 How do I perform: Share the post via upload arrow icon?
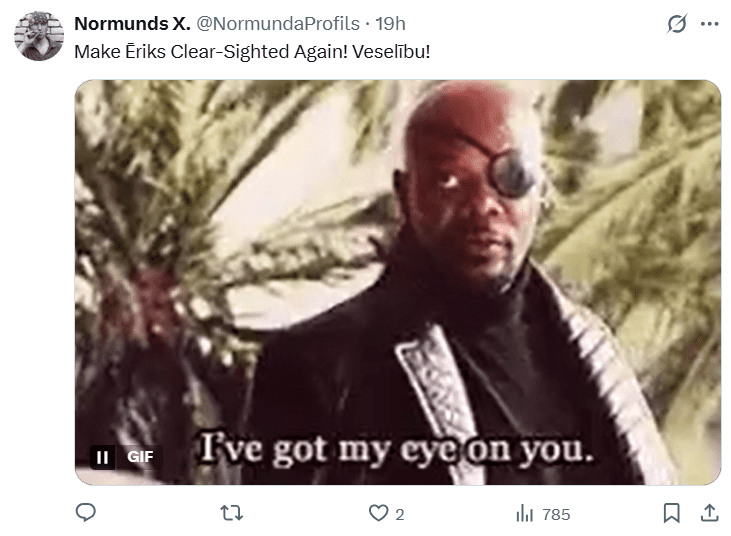[x=709, y=513]
